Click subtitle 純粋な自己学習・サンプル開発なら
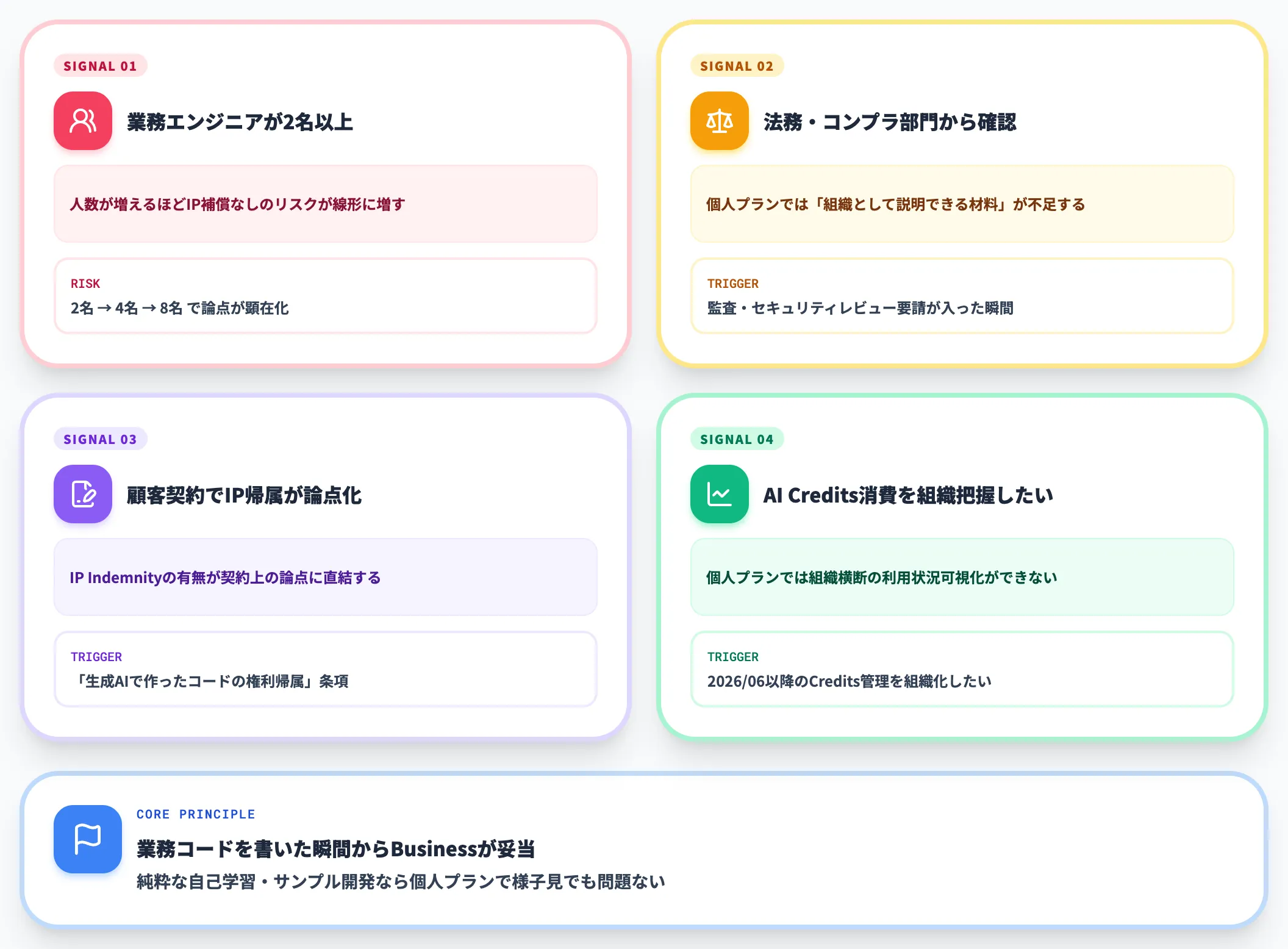The height and width of the screenshot is (949, 1288). click(401, 882)
